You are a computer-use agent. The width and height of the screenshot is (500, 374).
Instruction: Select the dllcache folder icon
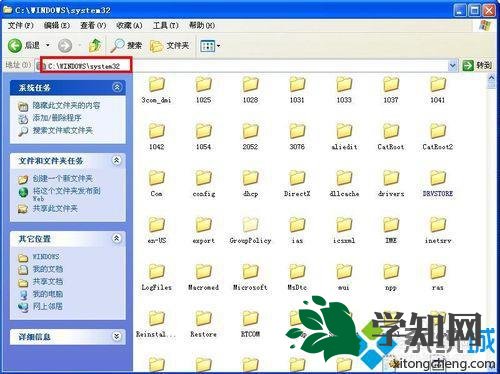click(344, 178)
